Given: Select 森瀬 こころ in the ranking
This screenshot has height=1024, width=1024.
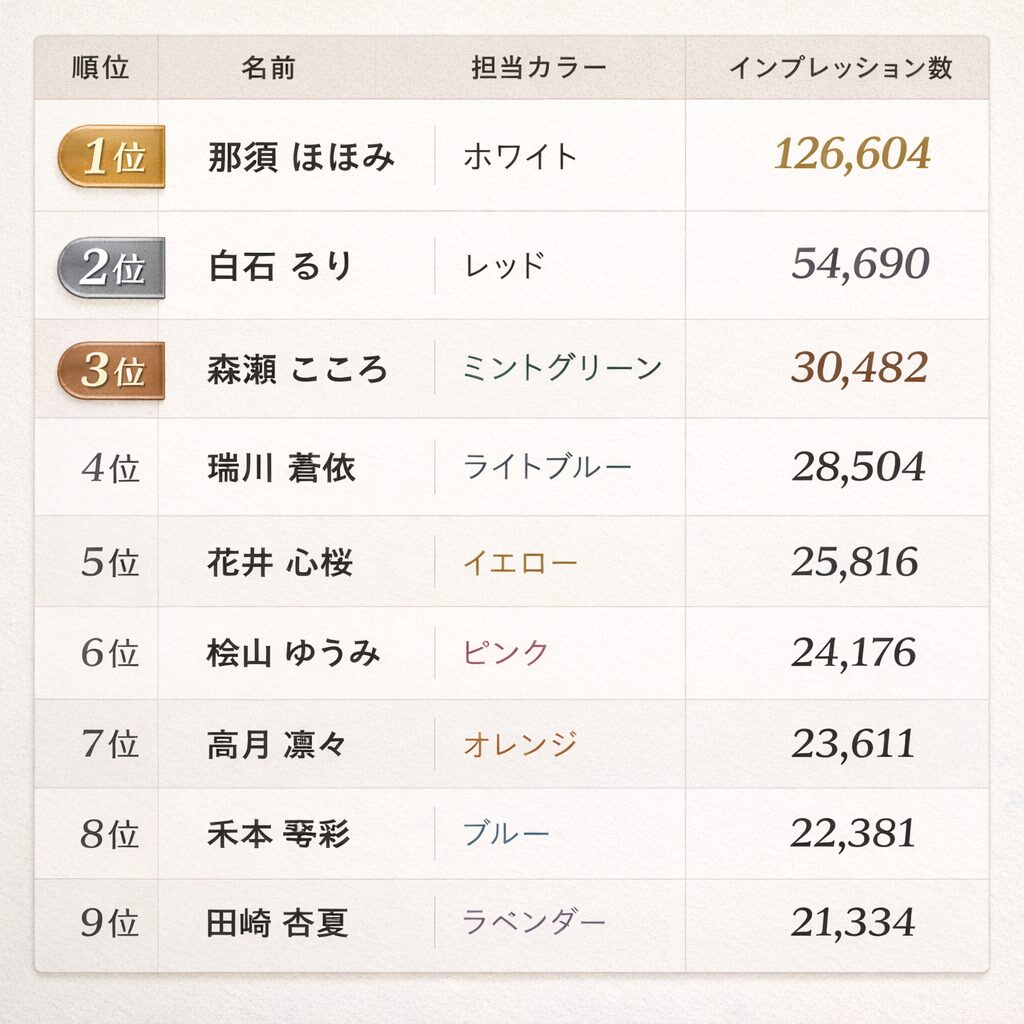Looking at the screenshot, I should (x=297, y=369).
